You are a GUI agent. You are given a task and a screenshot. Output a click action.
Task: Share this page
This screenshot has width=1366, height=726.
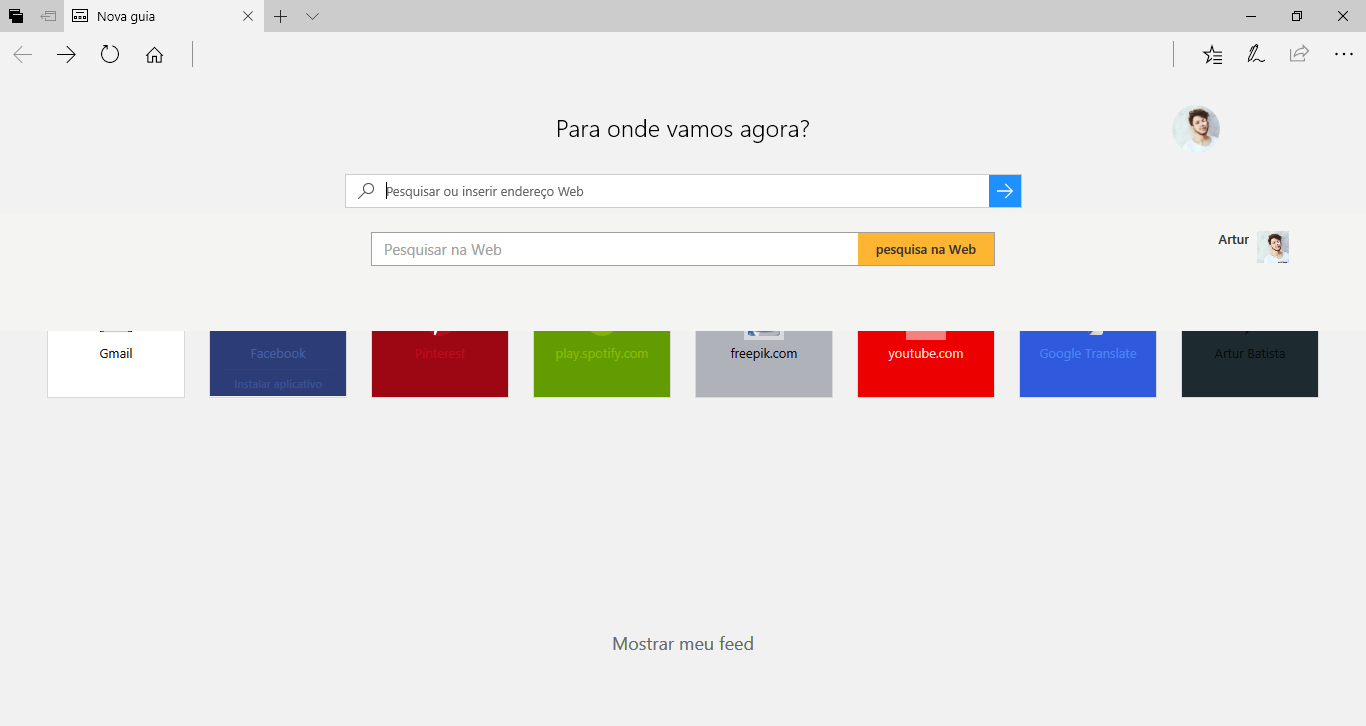tap(1299, 55)
